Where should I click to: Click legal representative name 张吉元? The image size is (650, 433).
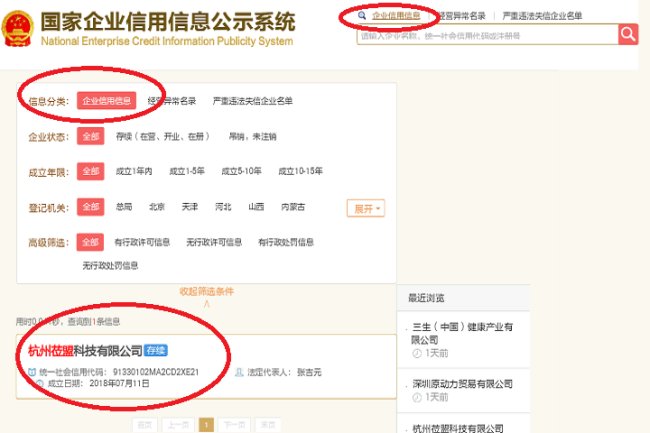pos(309,372)
